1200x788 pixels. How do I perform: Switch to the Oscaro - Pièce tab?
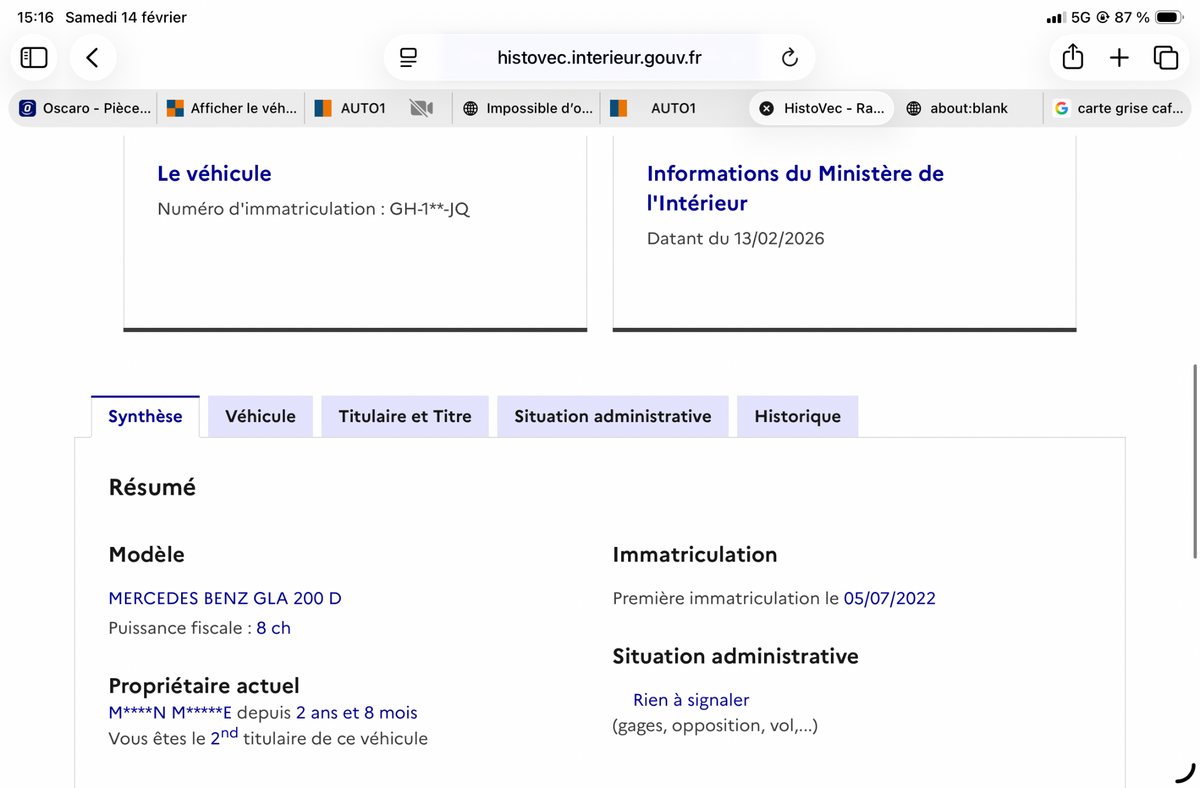pyautogui.click(x=86, y=108)
